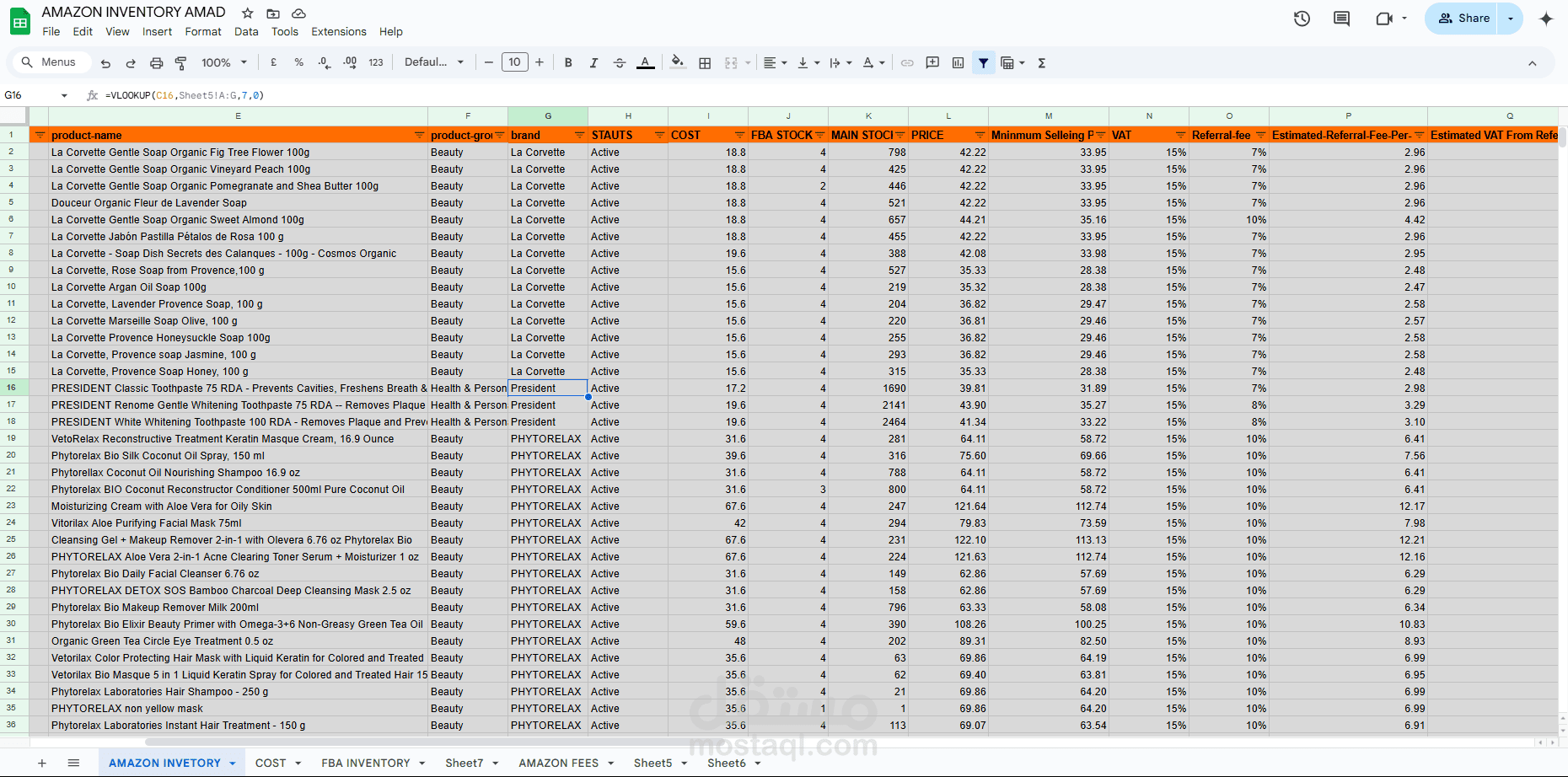Move document using folder icon
This screenshot has width=1568, height=777.
[273, 13]
